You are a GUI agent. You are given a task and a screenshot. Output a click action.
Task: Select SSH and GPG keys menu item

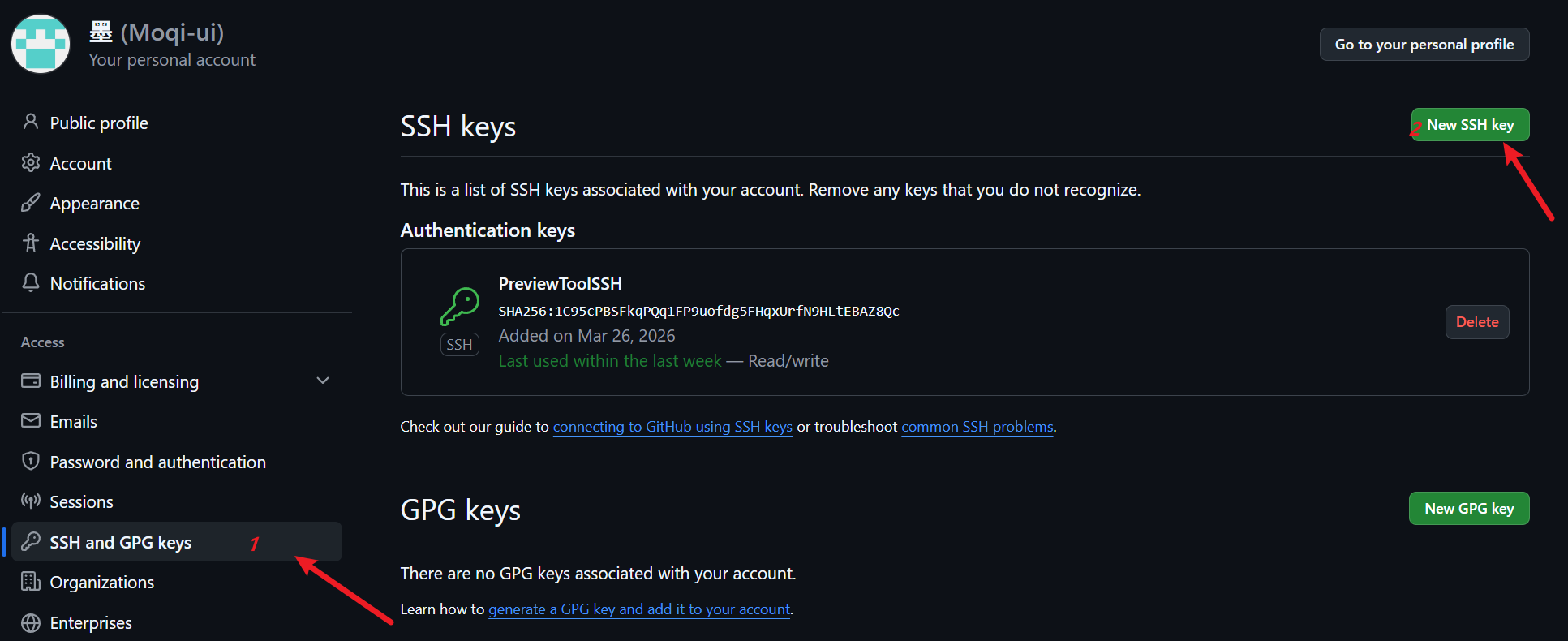click(176, 542)
